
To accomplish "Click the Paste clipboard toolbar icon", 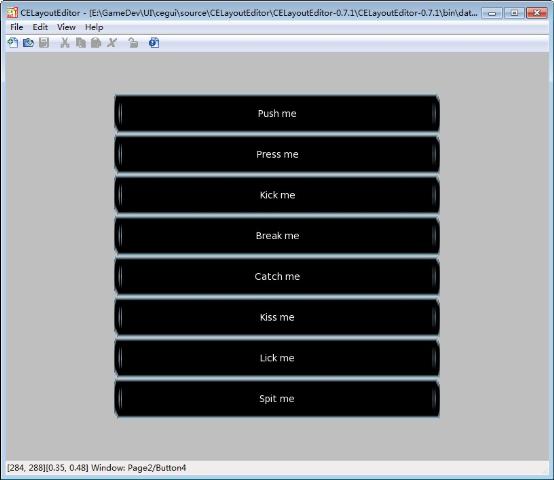I will 96,43.
